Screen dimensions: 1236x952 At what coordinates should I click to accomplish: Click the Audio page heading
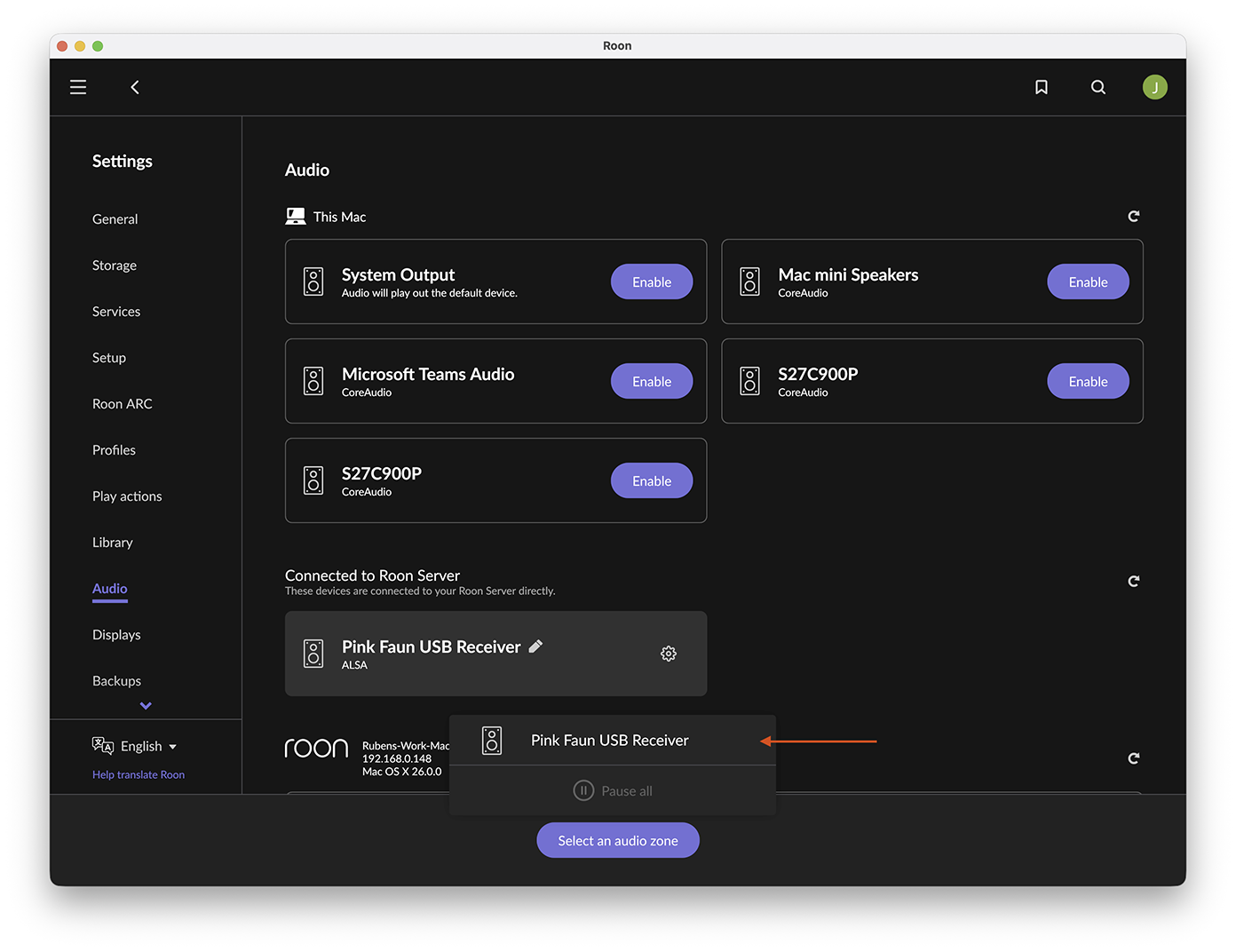[x=307, y=170]
